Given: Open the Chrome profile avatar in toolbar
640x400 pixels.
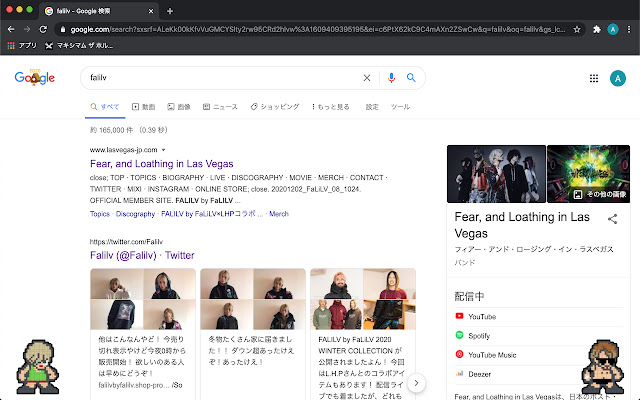Looking at the screenshot, I should click(x=613, y=29).
